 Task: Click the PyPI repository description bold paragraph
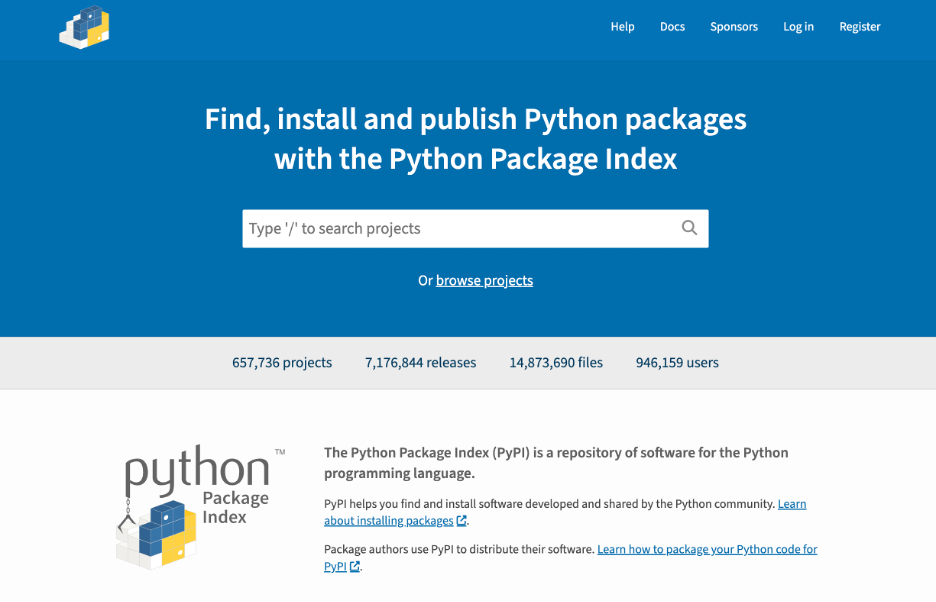(x=556, y=463)
